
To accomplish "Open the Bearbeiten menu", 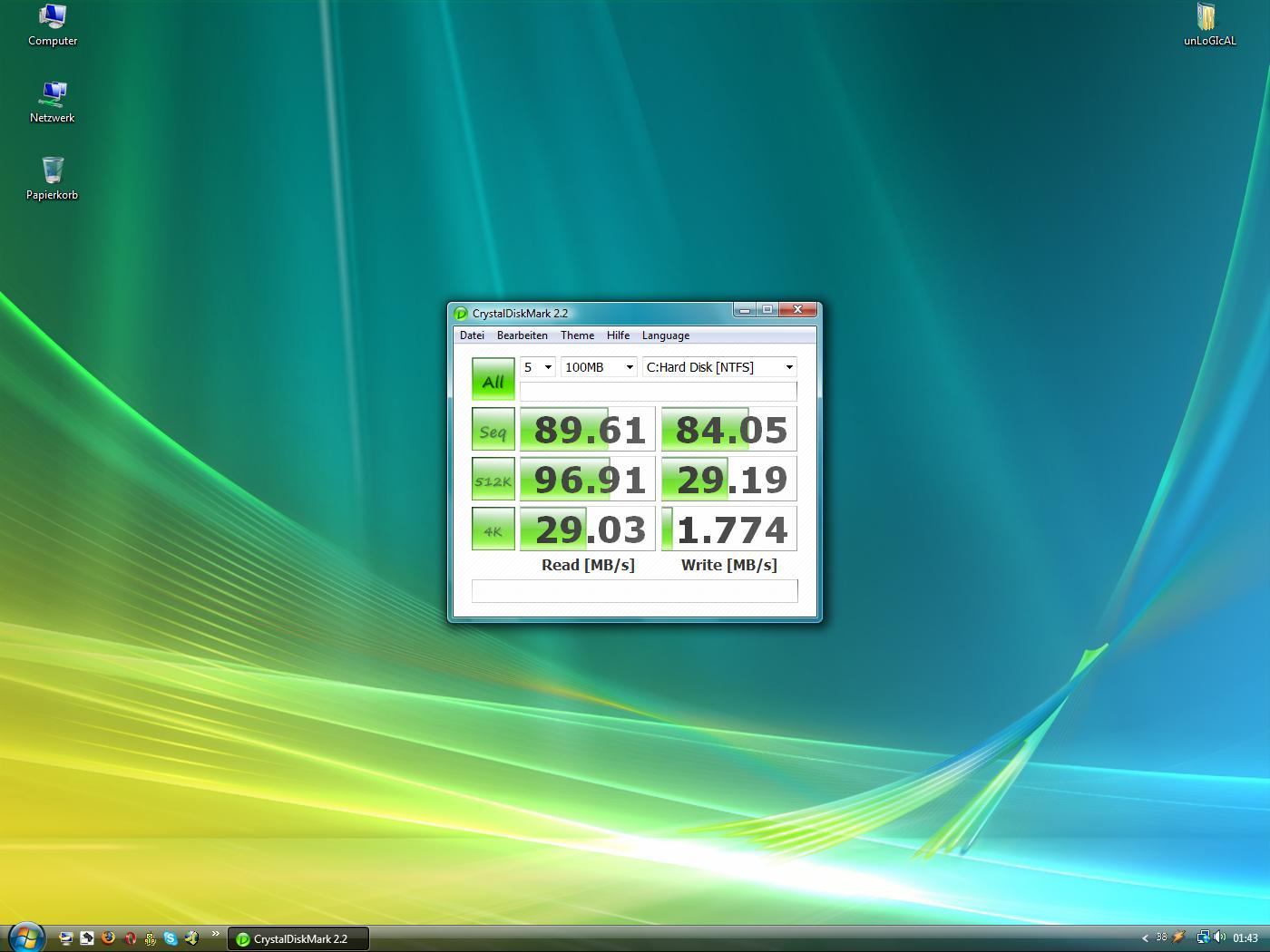I will 523,335.
